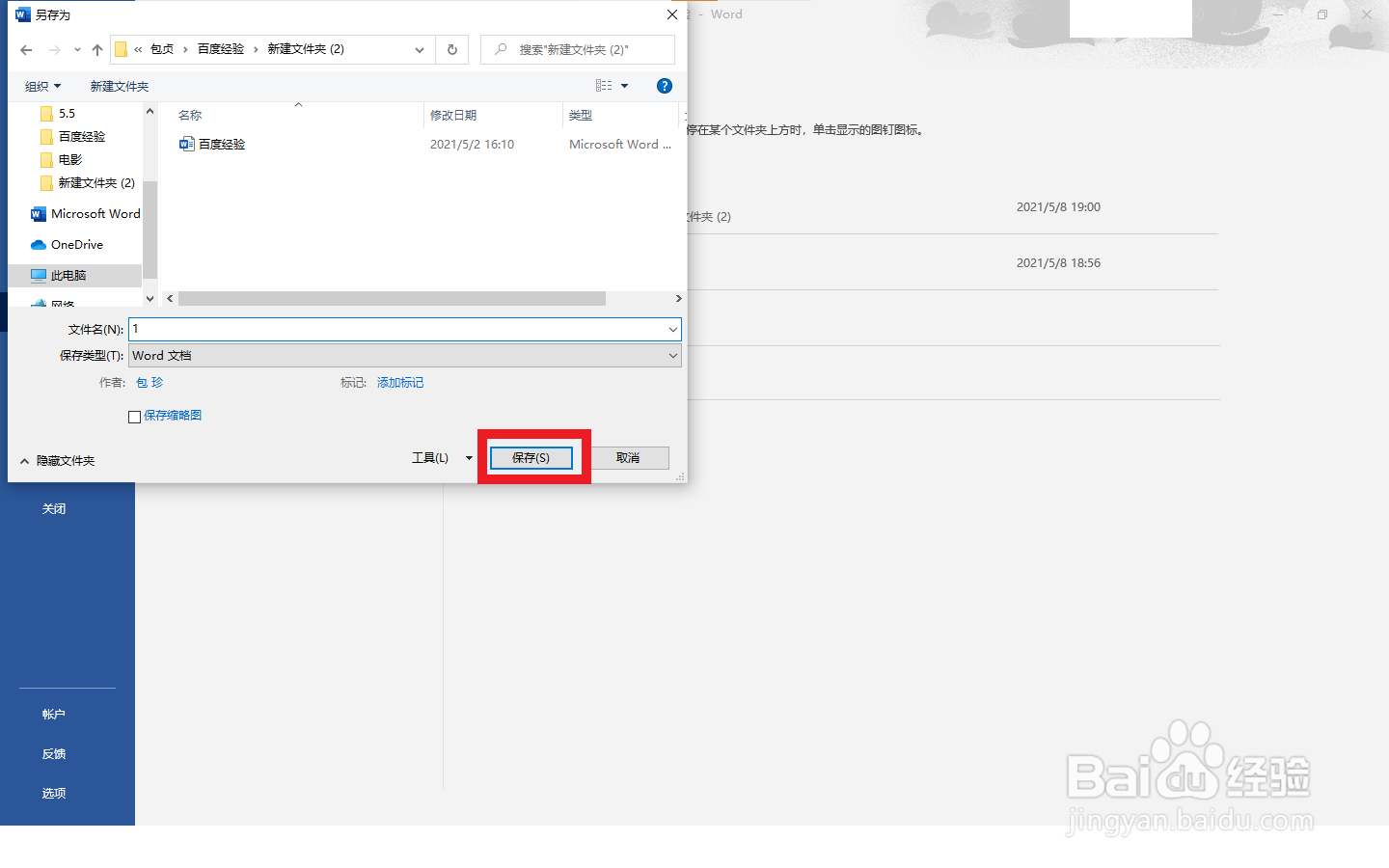Click the folder icon in address bar
This screenshot has width=1389, height=868.
[122, 49]
